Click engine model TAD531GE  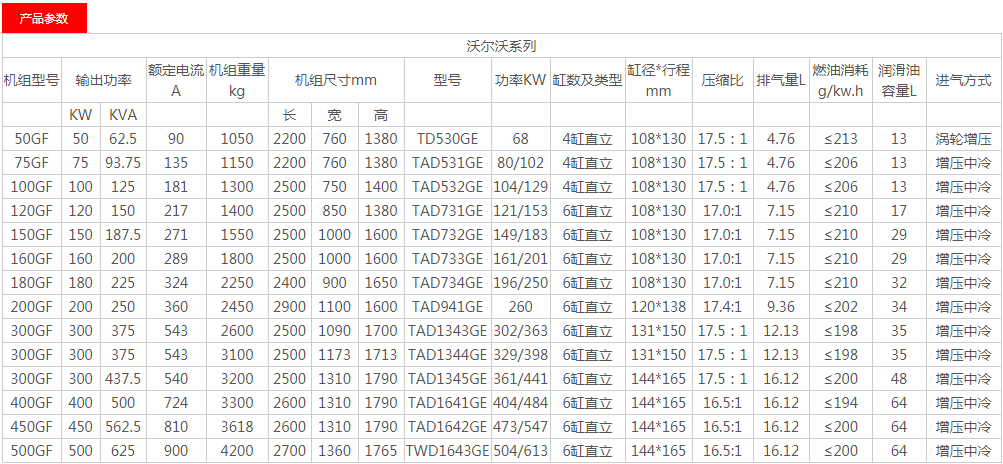pyautogui.click(x=447, y=163)
